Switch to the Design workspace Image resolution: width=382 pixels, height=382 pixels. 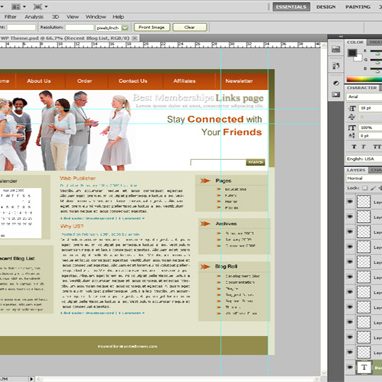tap(326, 7)
